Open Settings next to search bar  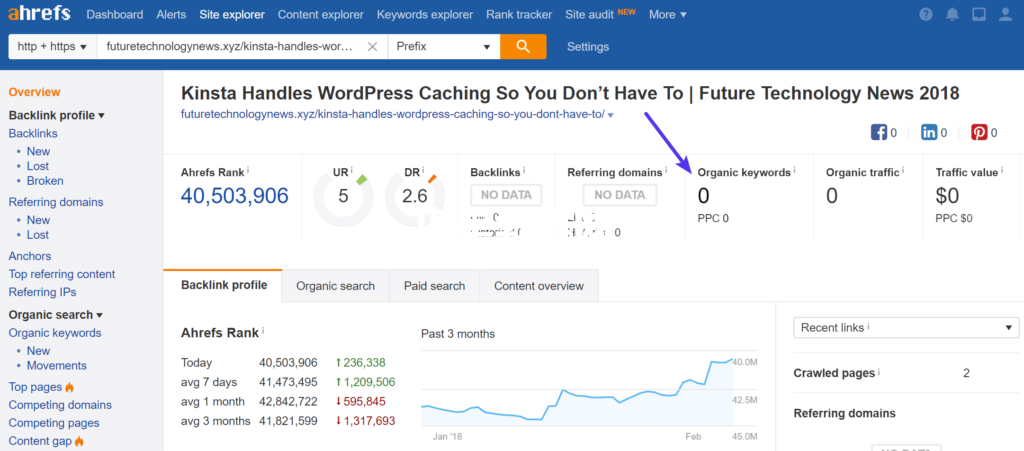[588, 47]
